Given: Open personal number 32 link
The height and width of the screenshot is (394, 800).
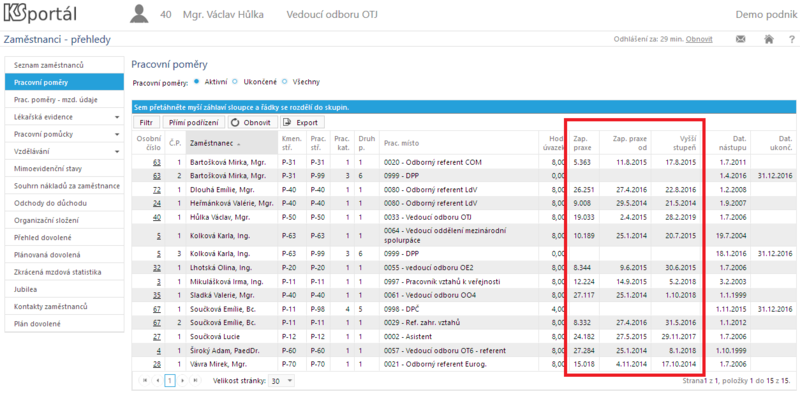Looking at the screenshot, I should click(157, 267).
